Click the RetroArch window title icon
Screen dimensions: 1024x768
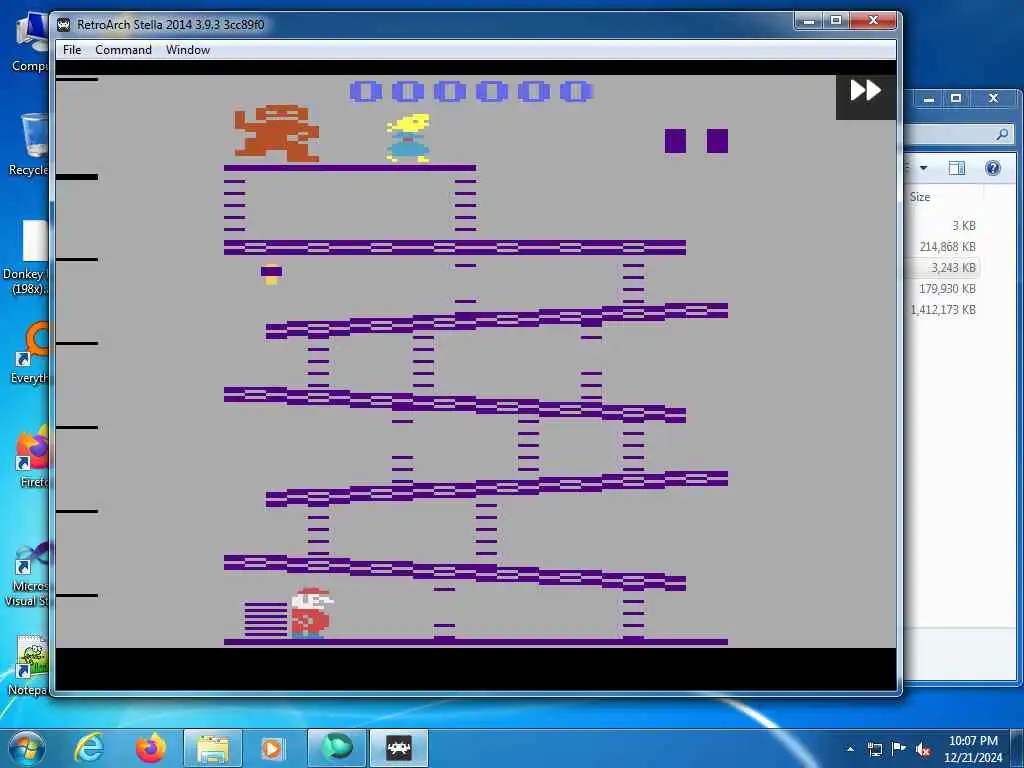[64, 25]
